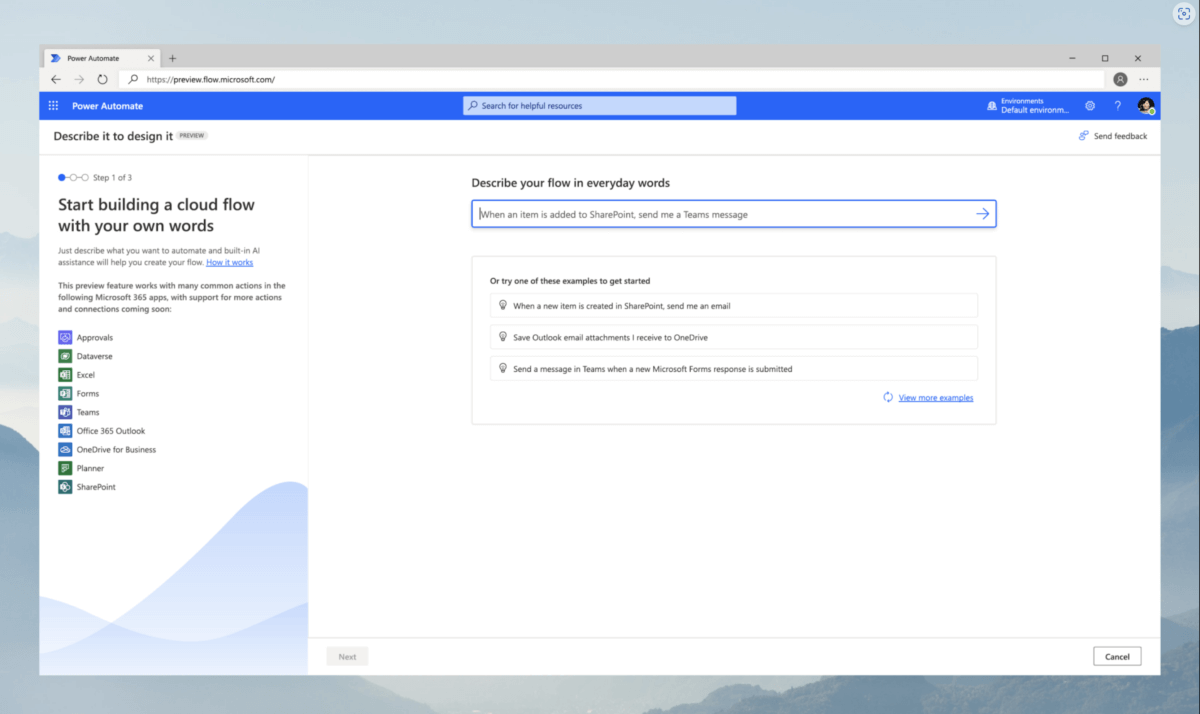Click the browser forward arrow
The height and width of the screenshot is (714, 1200).
tap(79, 79)
